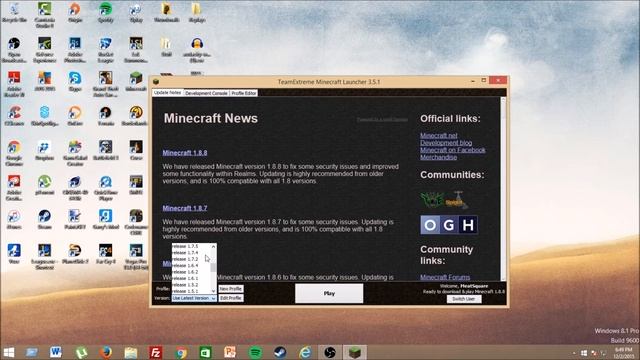Open Google Chrome from the taskbar
The width and height of the screenshot is (640, 360).
point(181,352)
